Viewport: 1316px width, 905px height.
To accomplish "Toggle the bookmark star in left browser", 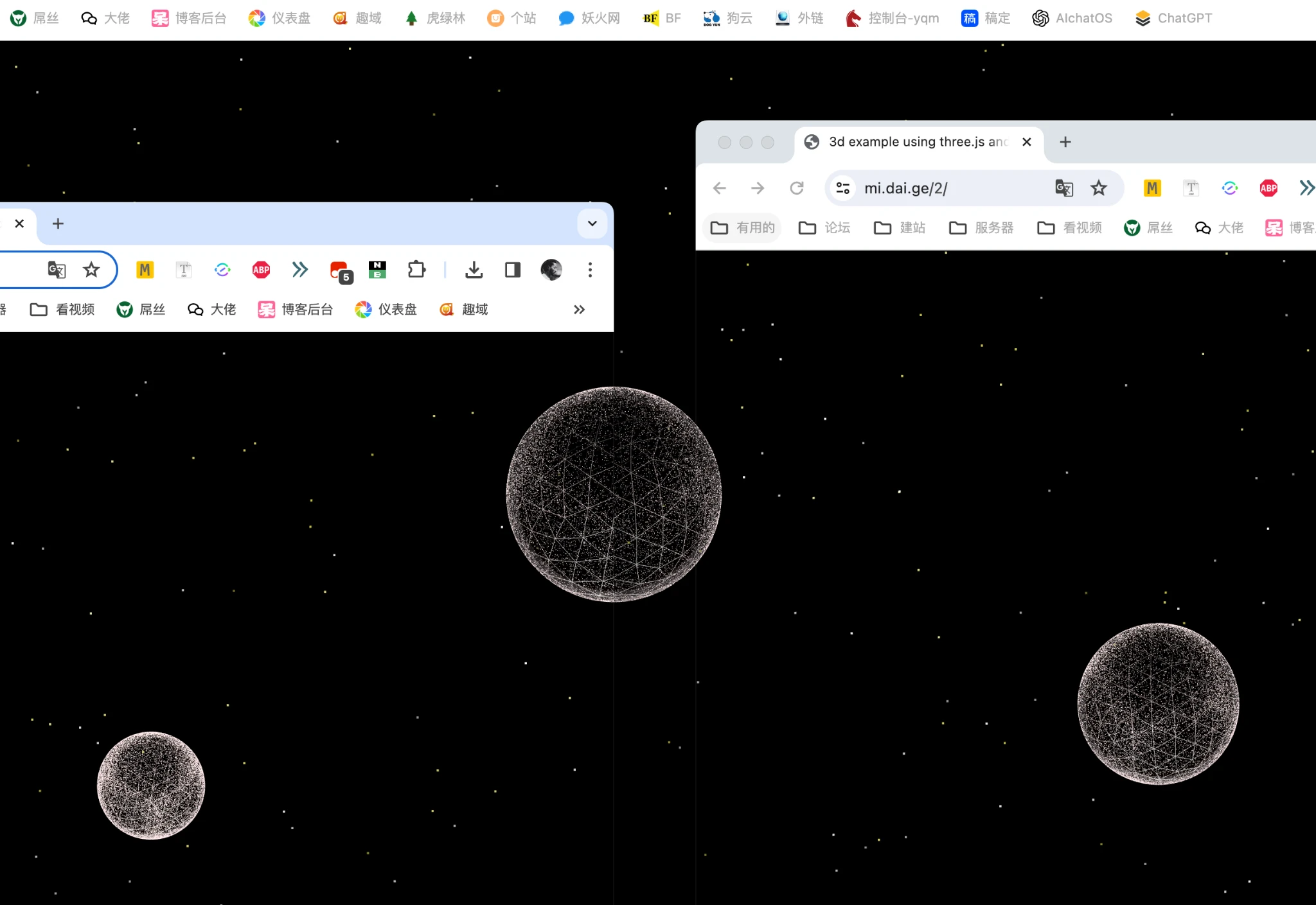I will click(x=91, y=270).
